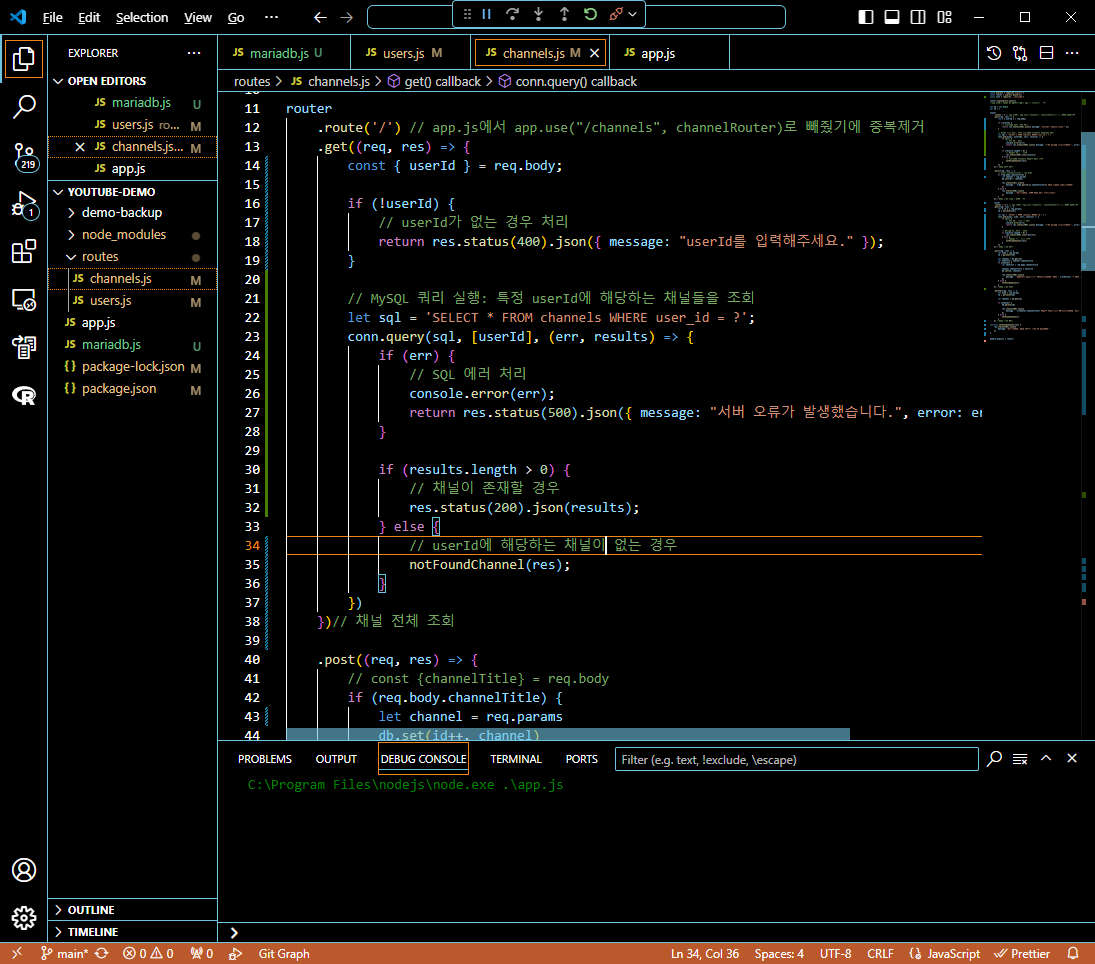Switch to app.js editor tab
Viewport: 1095px width, 964px height.
point(669,53)
